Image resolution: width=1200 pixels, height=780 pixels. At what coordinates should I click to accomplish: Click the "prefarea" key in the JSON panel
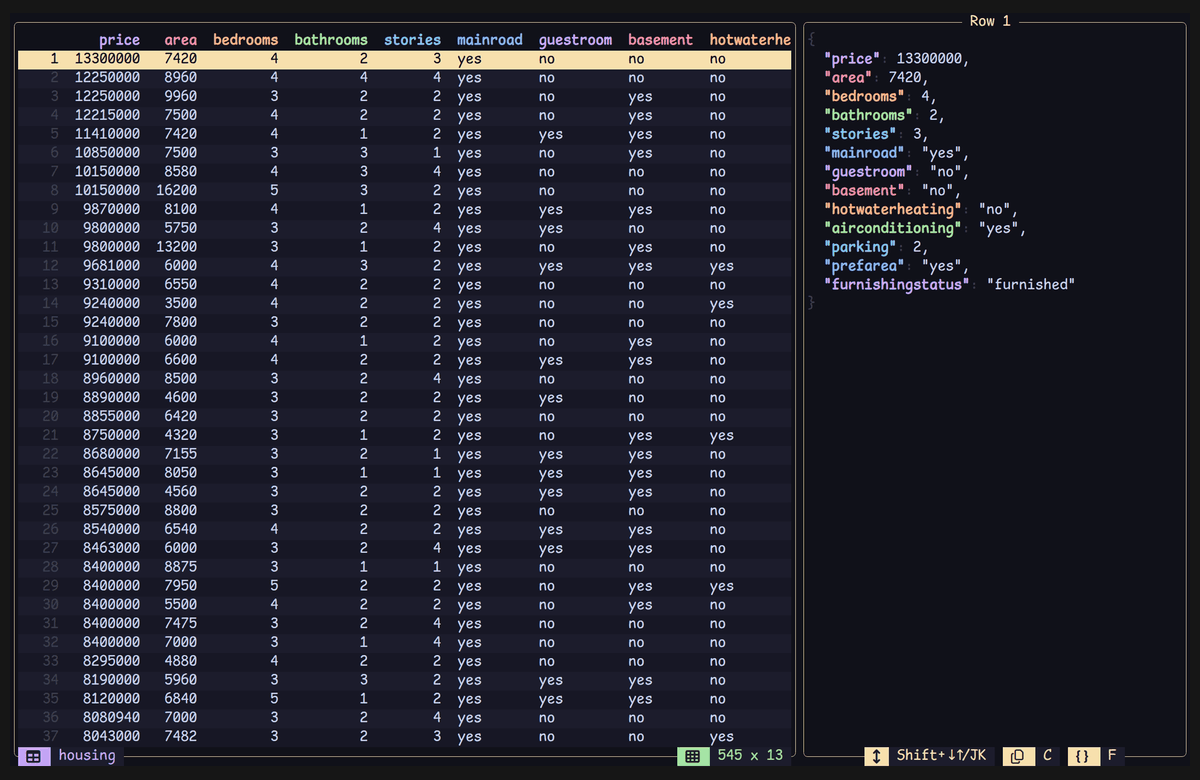point(864,266)
